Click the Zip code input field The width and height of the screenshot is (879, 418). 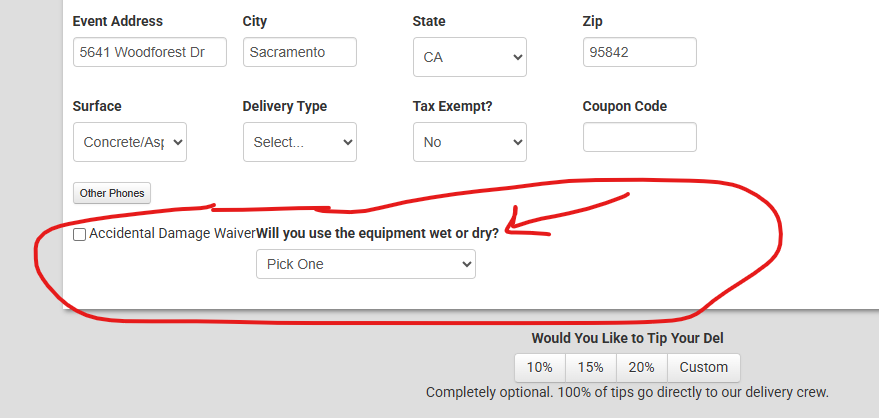639,52
